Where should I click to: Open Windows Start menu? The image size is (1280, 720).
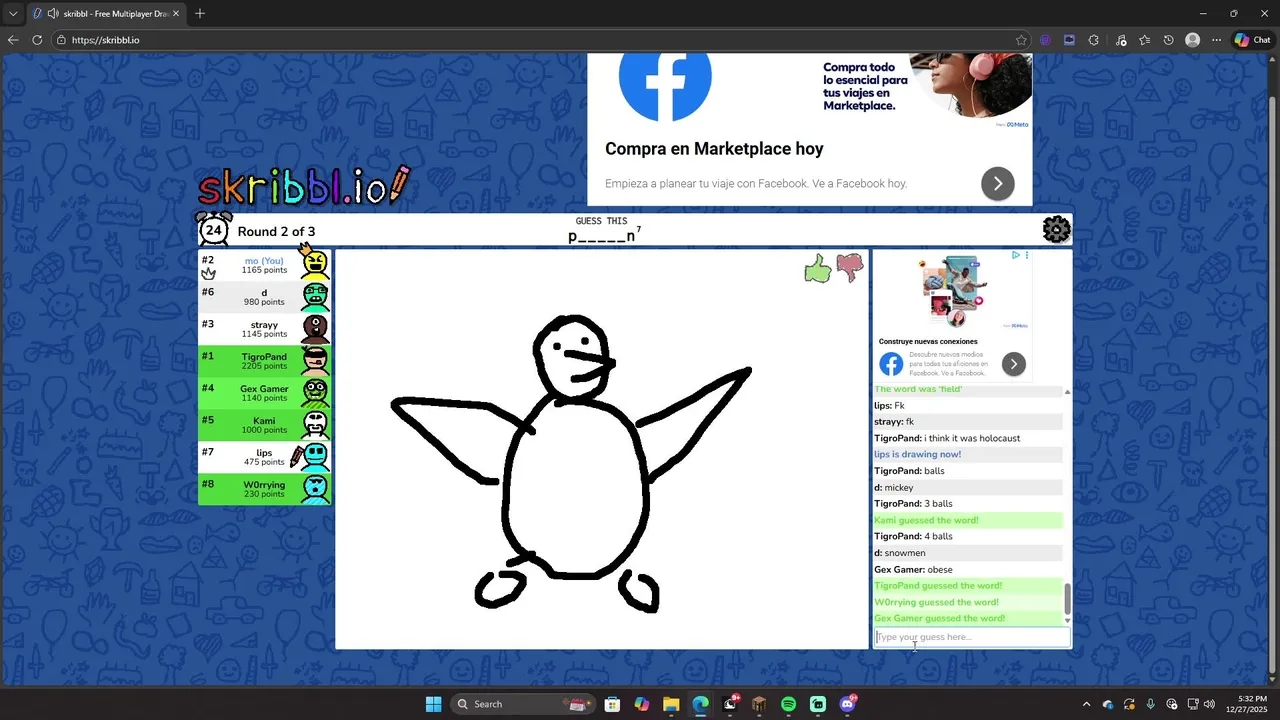click(x=433, y=704)
